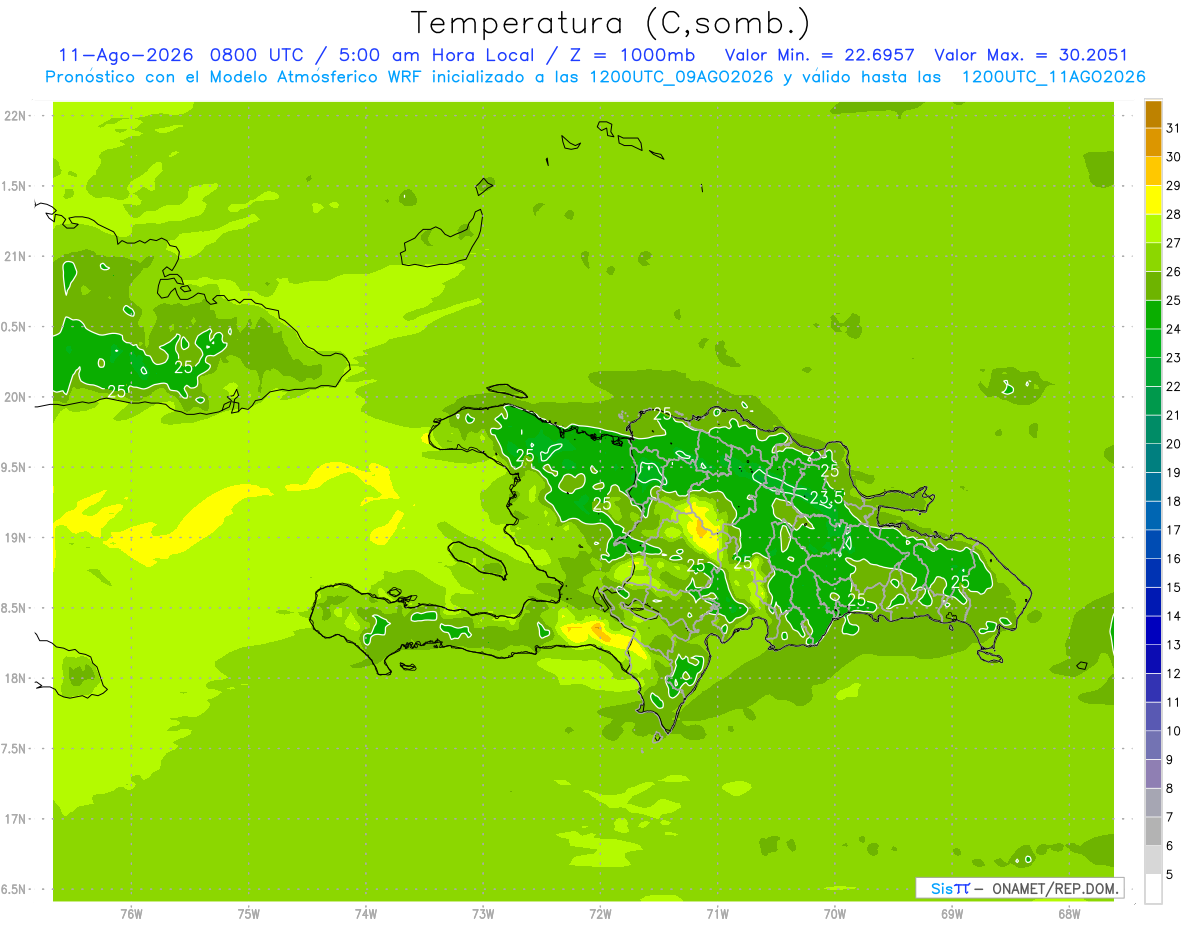Click the "24" label on the color scale
Viewport: 1200px width, 927px height.
[x=1174, y=329]
